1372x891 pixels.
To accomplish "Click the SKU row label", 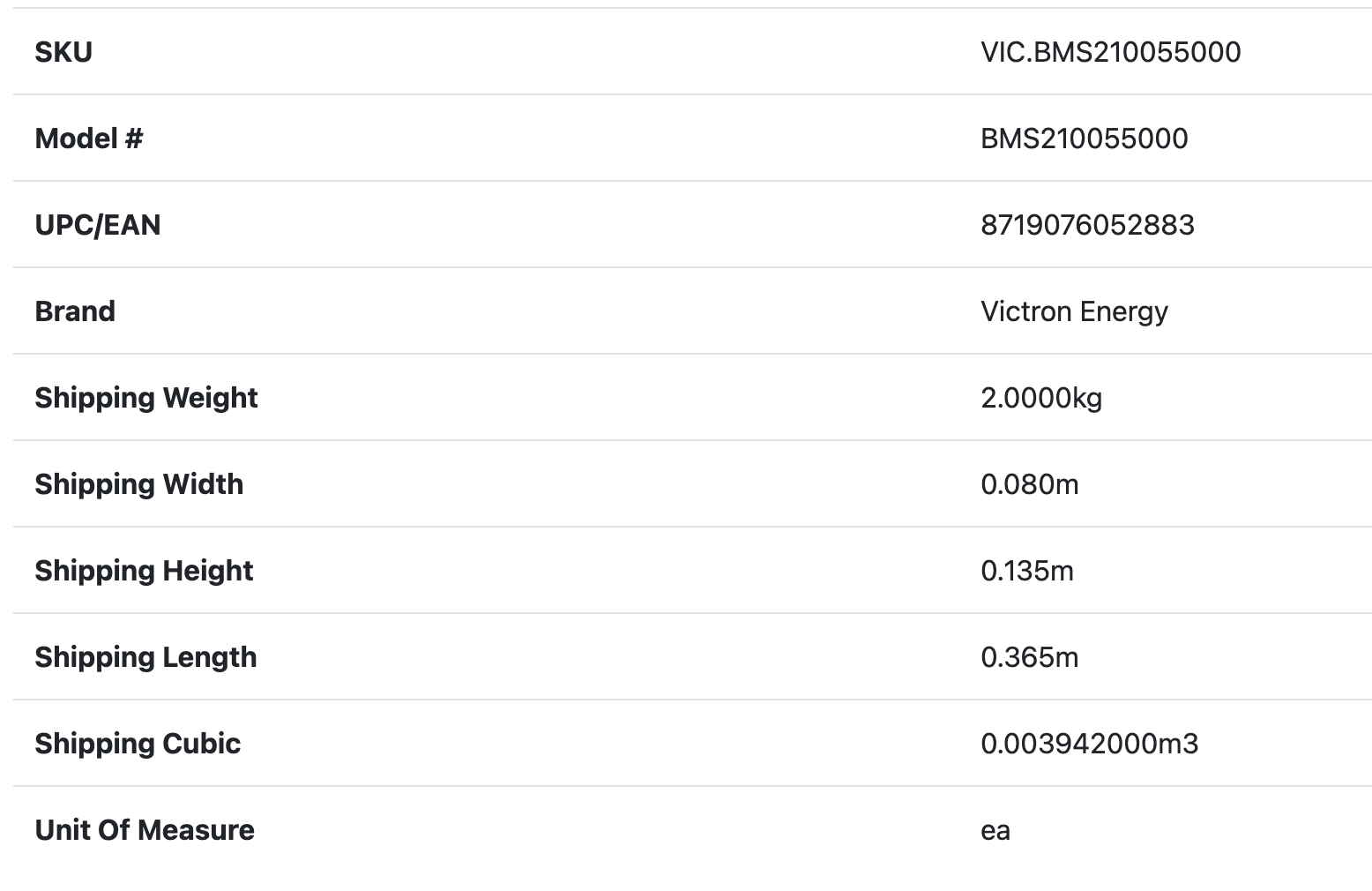I will pos(63,52).
